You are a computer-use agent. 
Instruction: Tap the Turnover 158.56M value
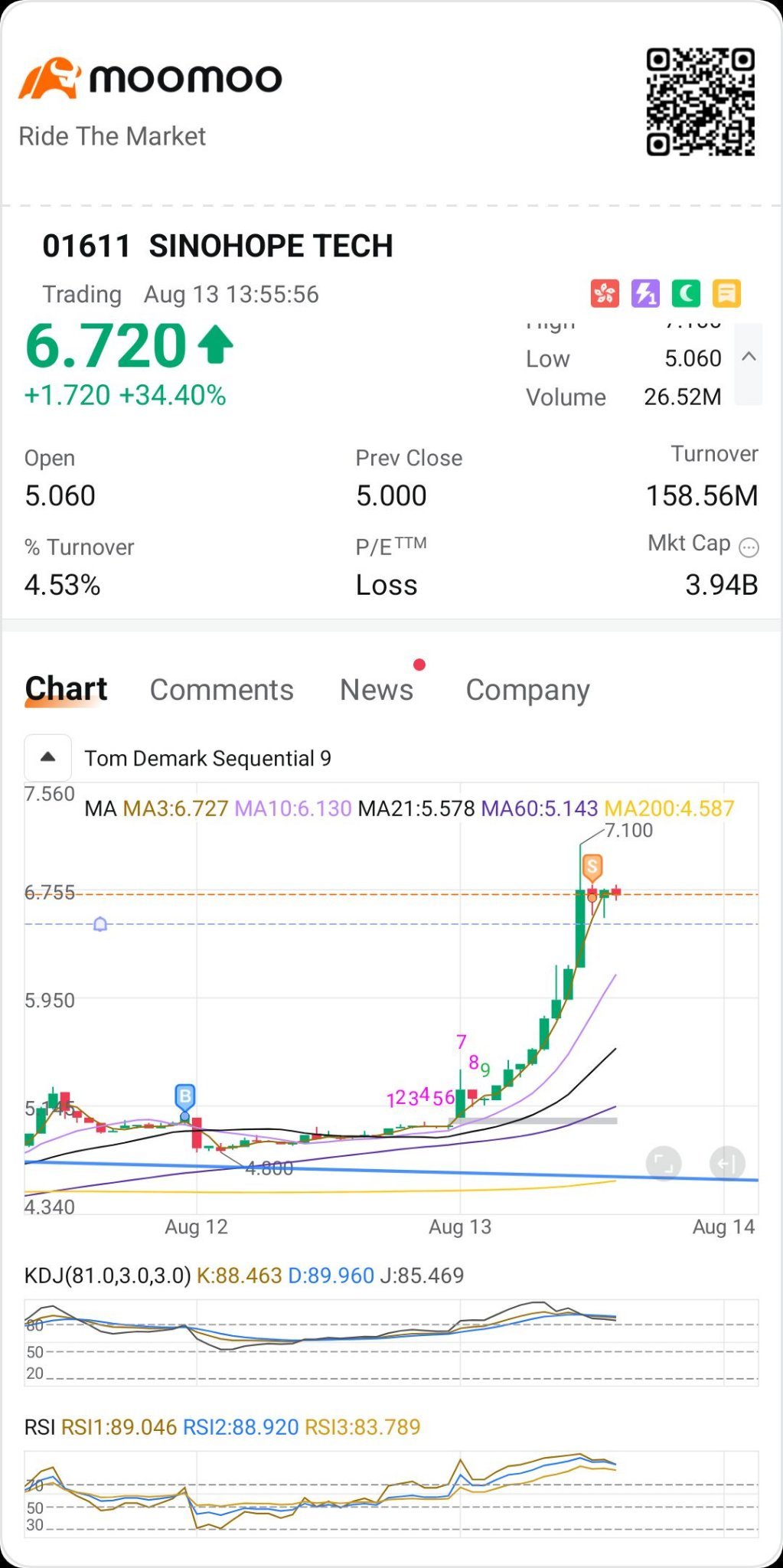(x=702, y=495)
